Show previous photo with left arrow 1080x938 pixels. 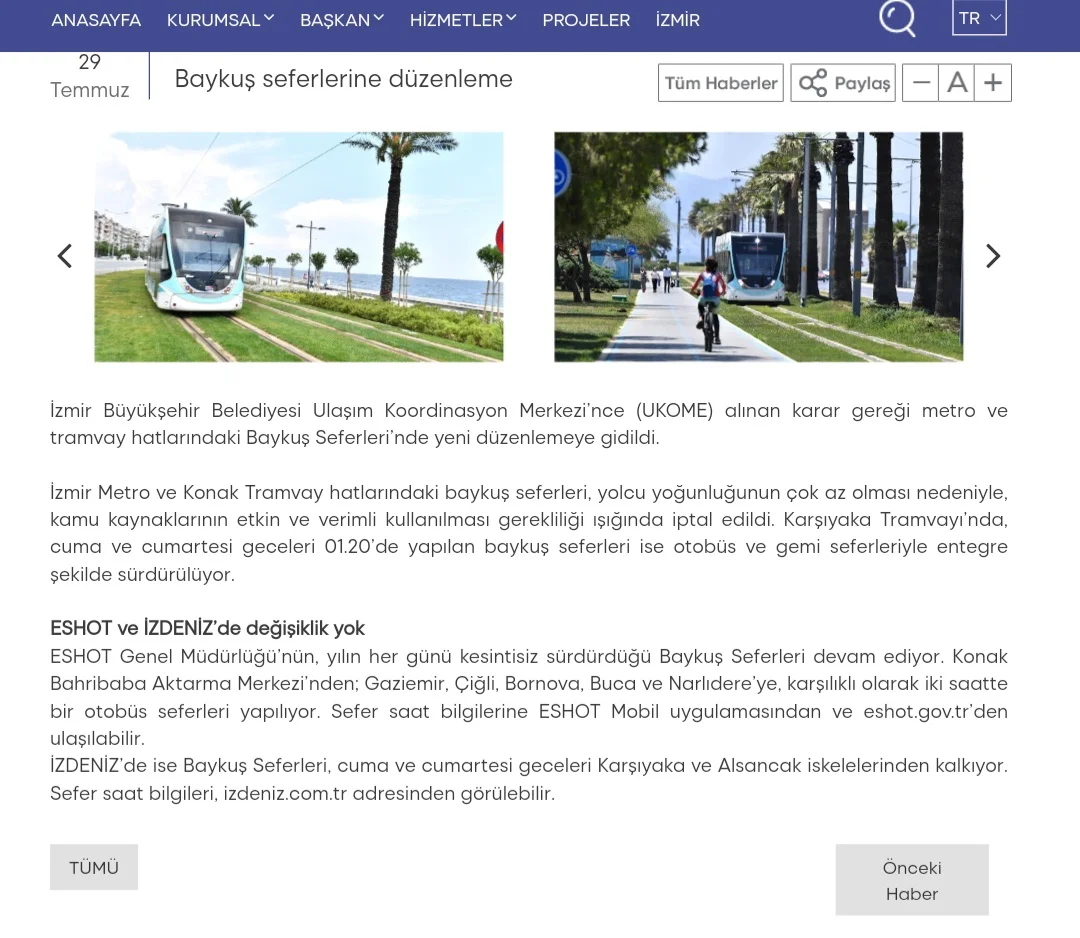[65, 257]
